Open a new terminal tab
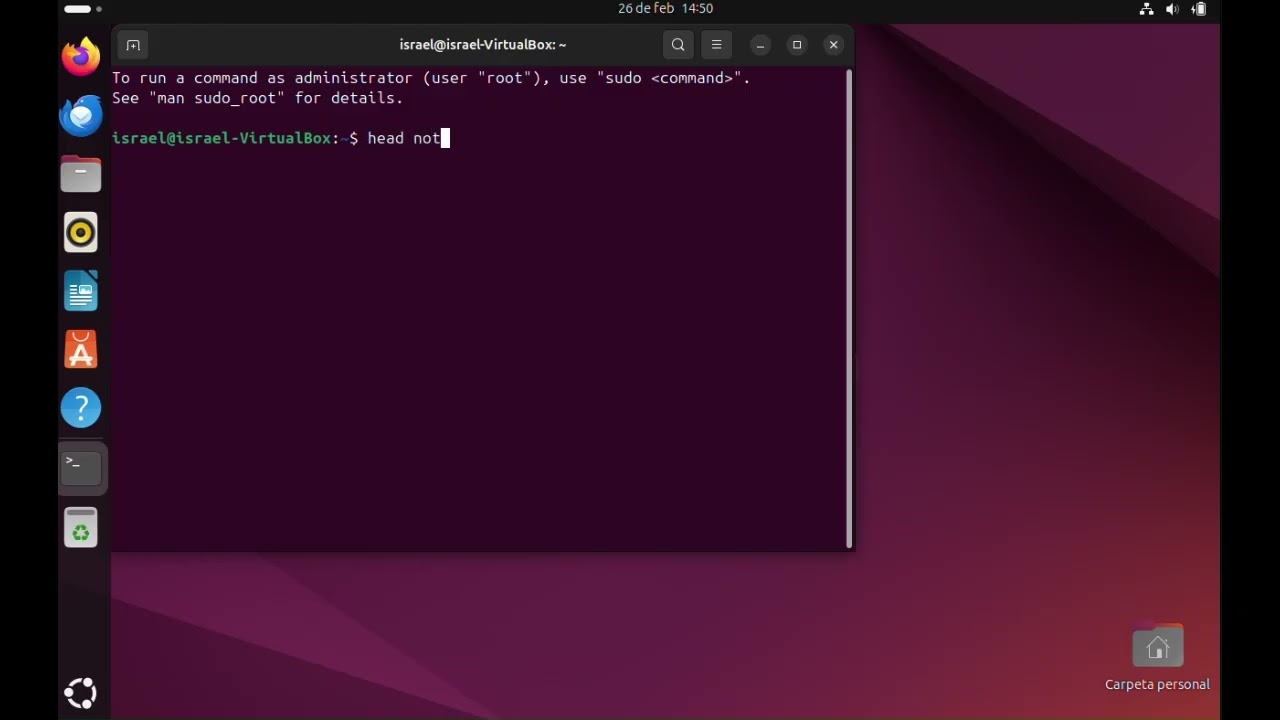Image resolution: width=1280 pixels, height=720 pixels. click(132, 45)
